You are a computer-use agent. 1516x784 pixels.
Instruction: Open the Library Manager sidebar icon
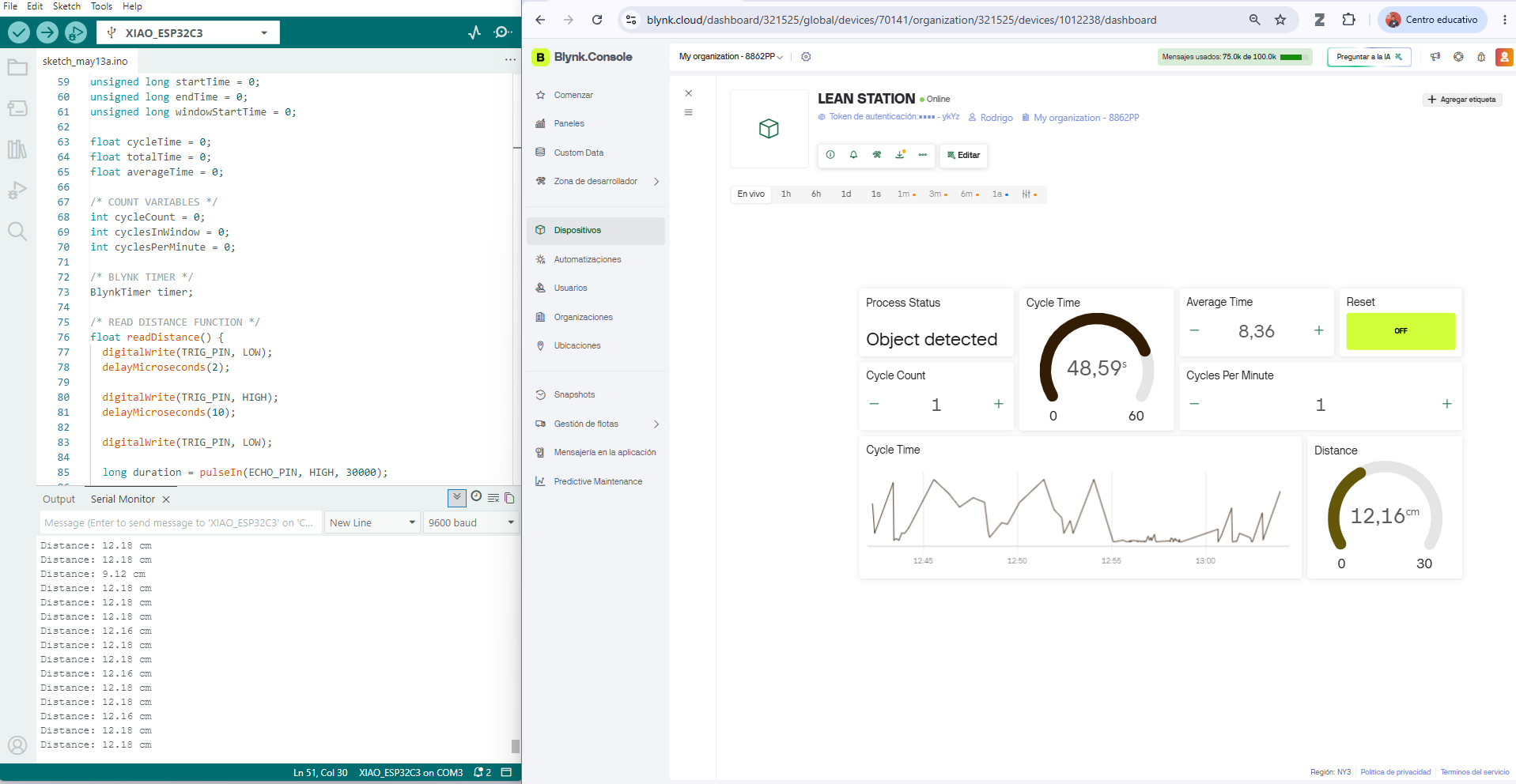point(17,149)
